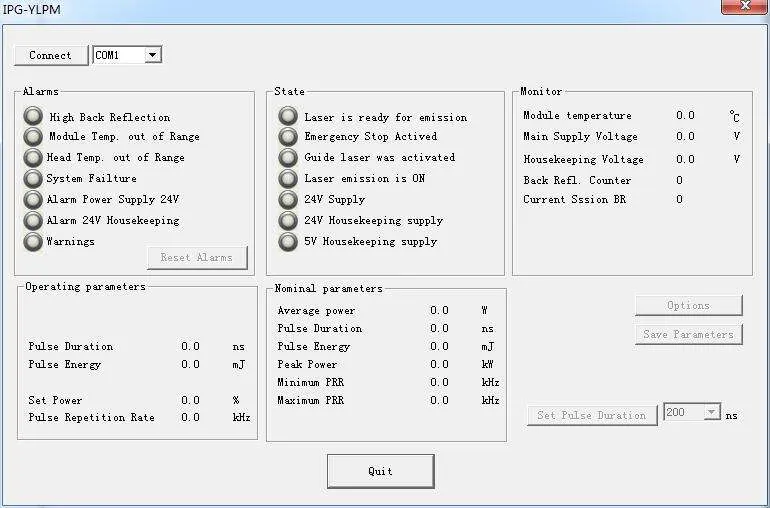770x508 pixels.
Task: Select the Back Refl. Counter value
Action: coord(679,180)
